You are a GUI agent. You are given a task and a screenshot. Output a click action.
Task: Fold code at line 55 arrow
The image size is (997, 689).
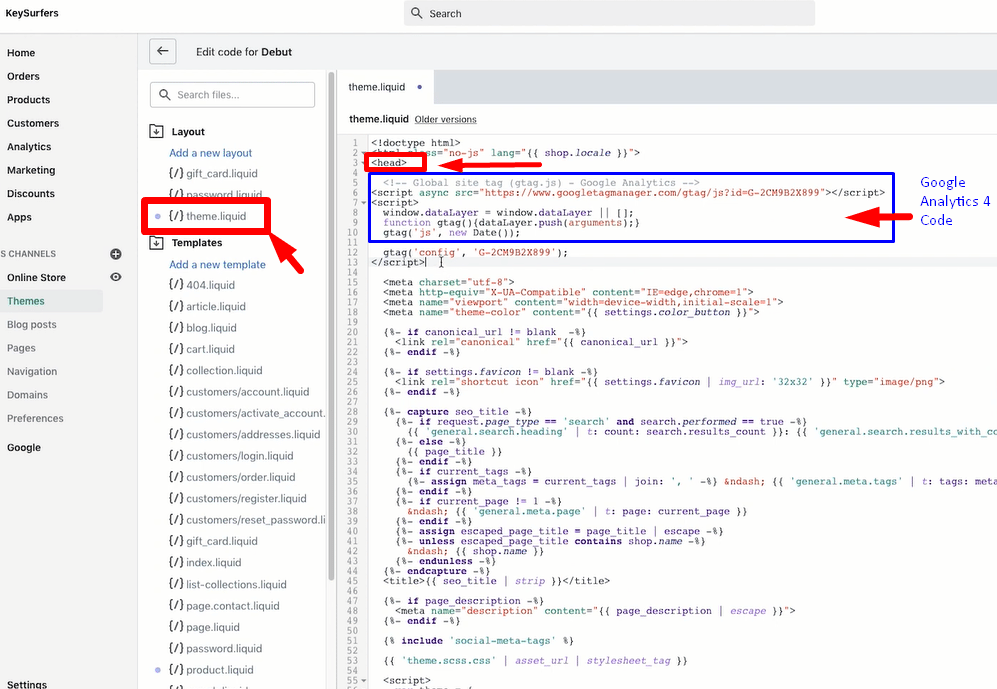[364, 681]
